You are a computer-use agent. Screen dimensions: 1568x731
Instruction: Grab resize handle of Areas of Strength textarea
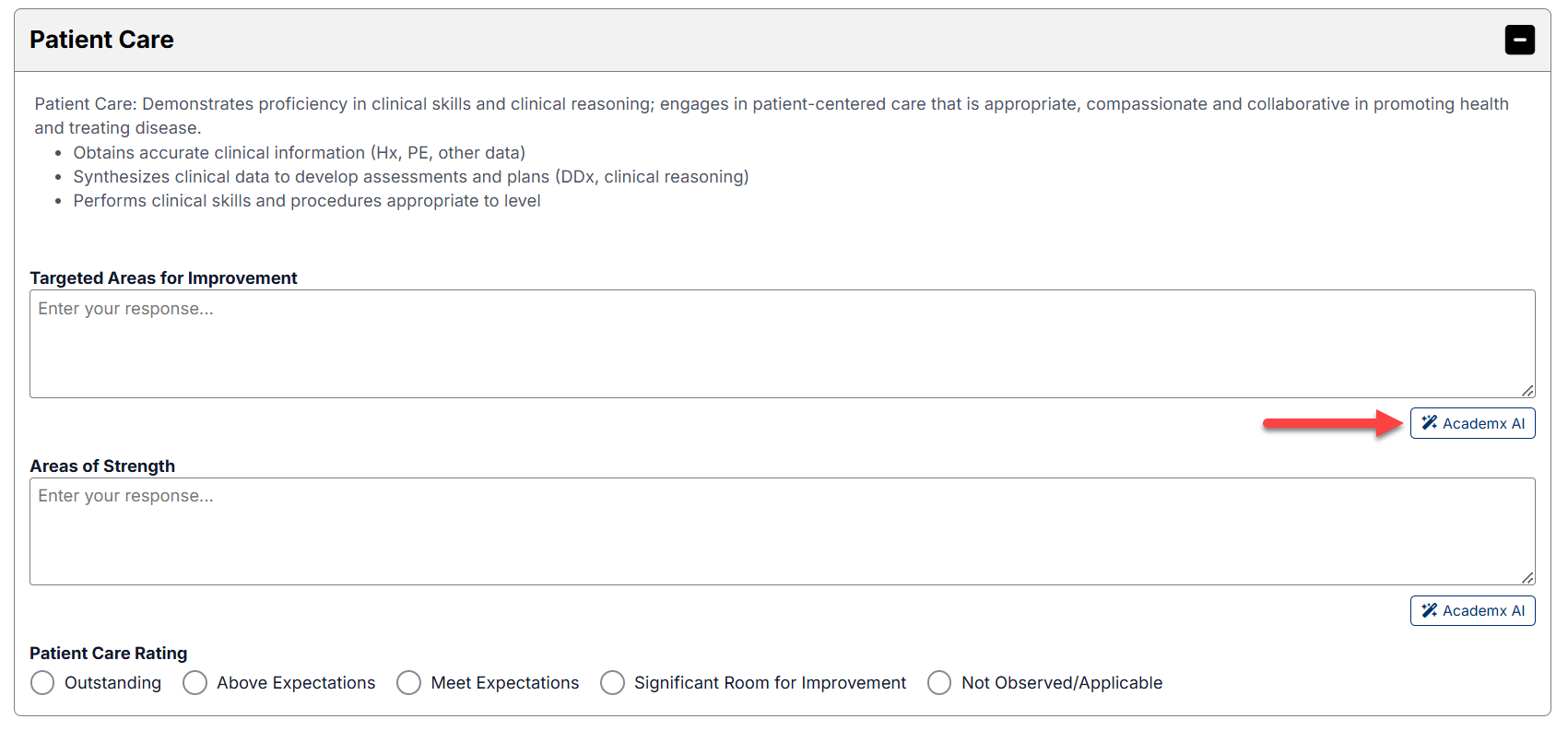1527,578
